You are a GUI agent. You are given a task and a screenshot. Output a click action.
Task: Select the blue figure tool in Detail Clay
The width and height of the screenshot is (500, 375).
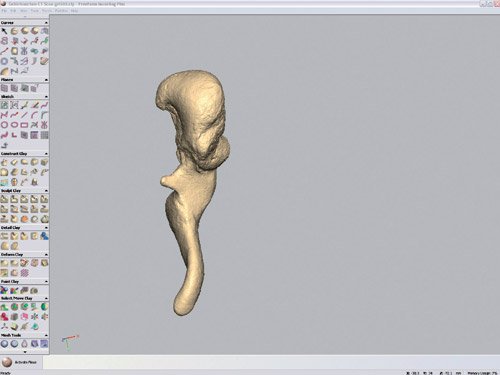(44, 236)
